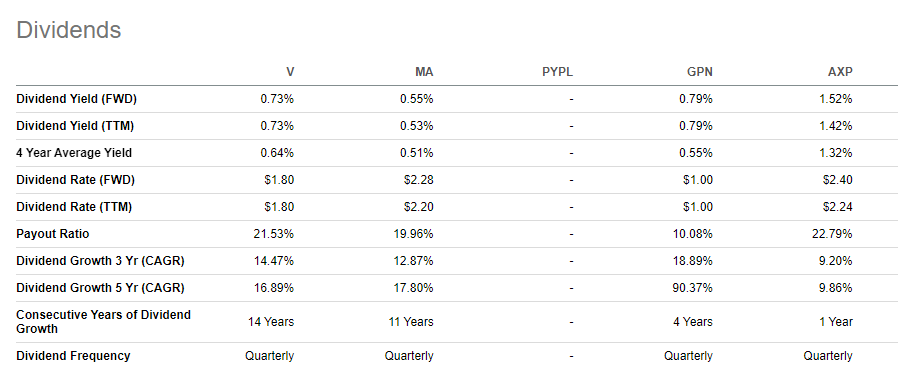Click Dividend Growth 5 Yr (CAGR) label
This screenshot has height=383, width=898.
(x=100, y=288)
